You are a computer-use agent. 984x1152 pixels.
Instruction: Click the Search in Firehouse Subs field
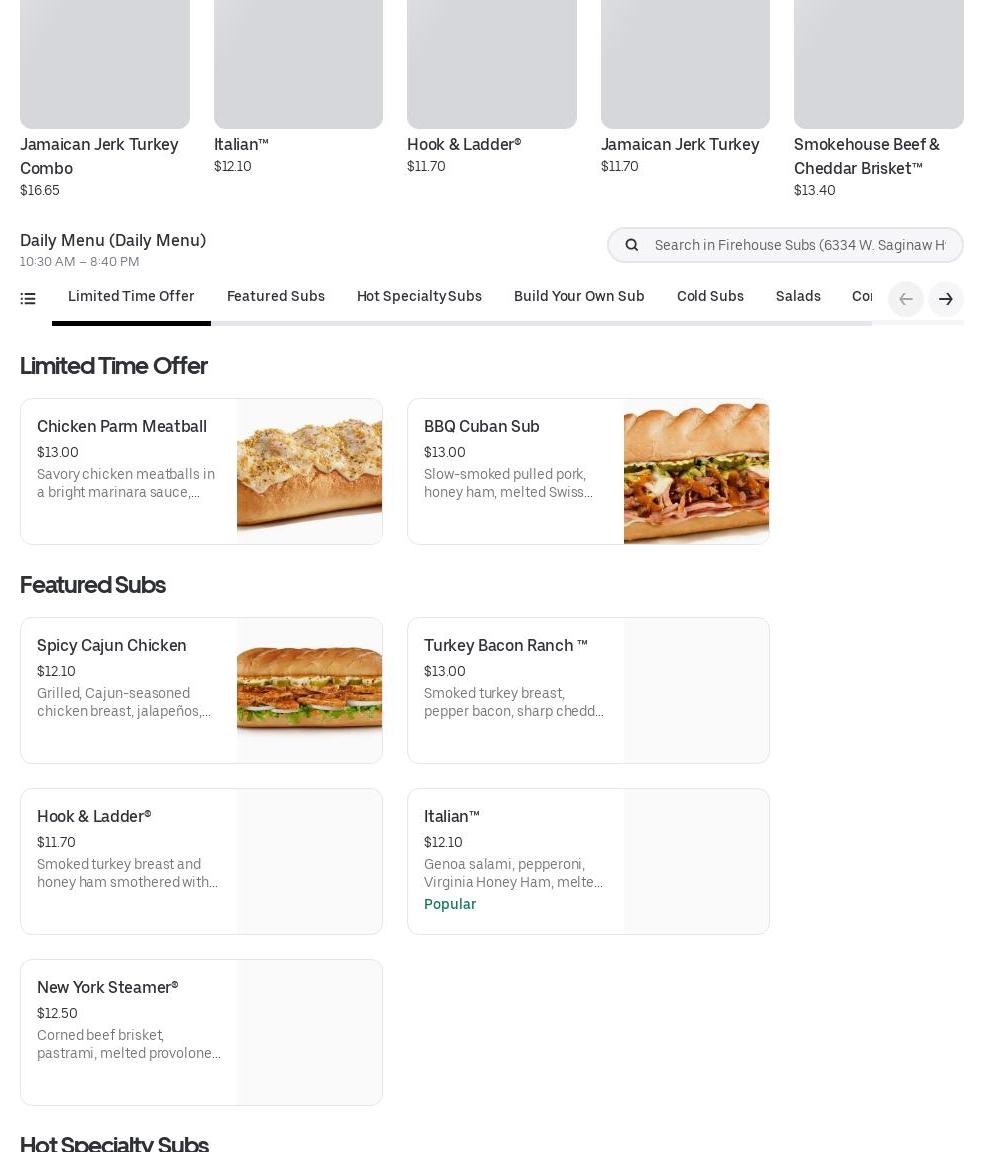point(785,245)
